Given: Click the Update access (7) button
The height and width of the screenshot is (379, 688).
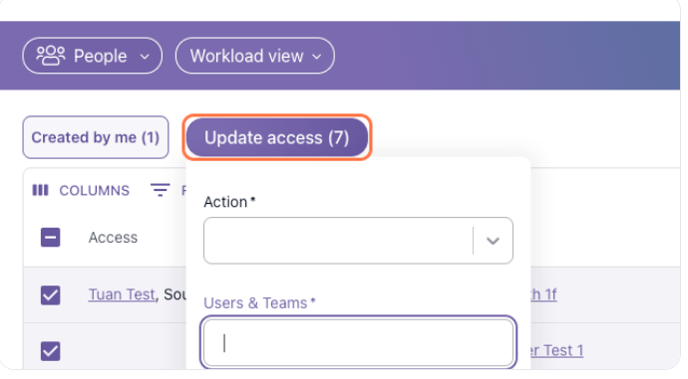Looking at the screenshot, I should tap(277, 137).
